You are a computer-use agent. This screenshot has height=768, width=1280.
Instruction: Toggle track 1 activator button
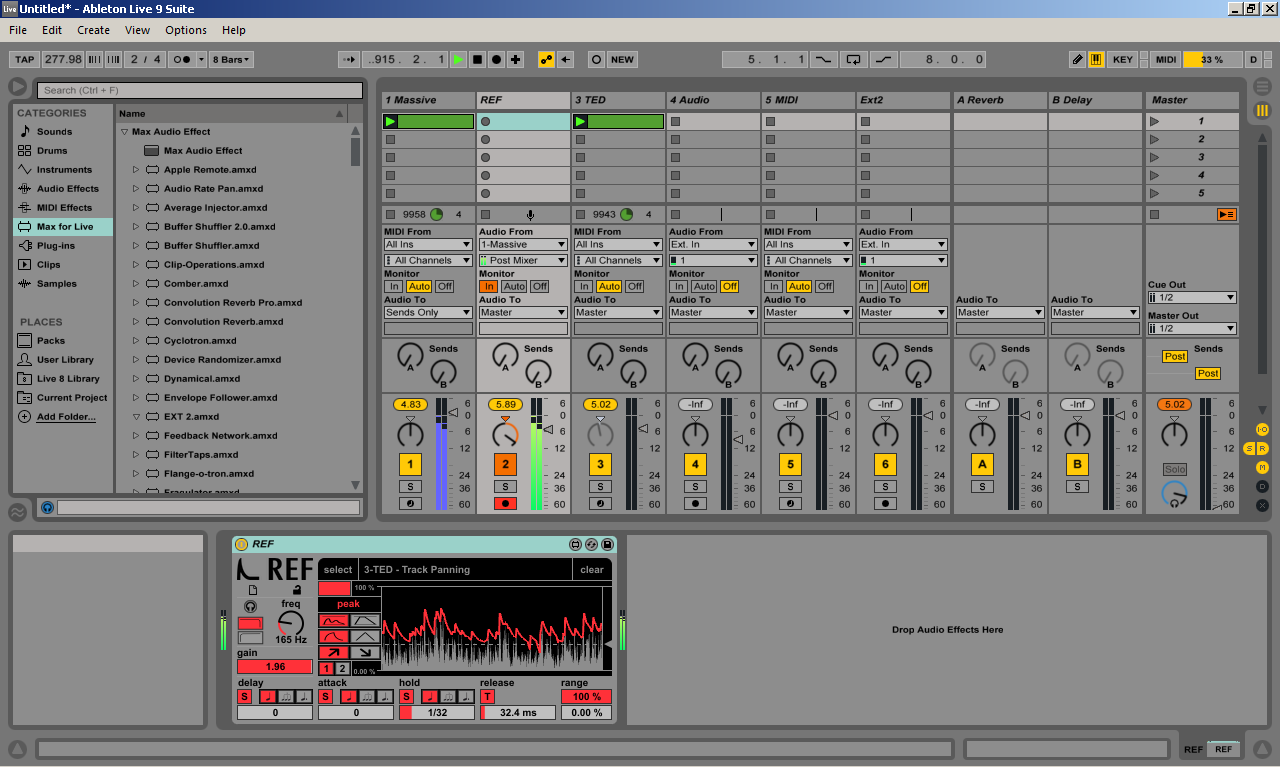410,464
